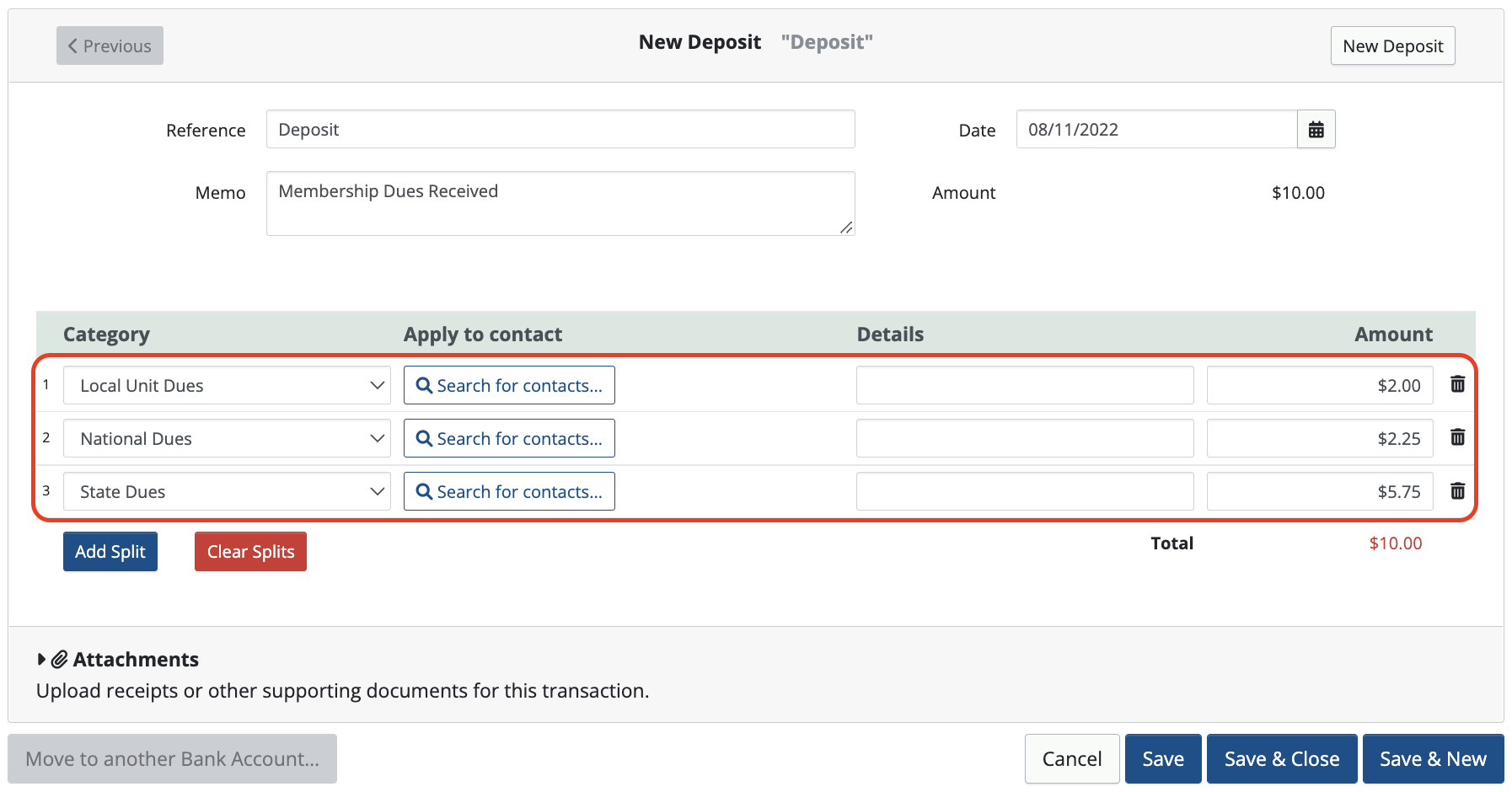The image size is (1512, 792).
Task: Click the Details field for State Dues
Action: point(1025,491)
